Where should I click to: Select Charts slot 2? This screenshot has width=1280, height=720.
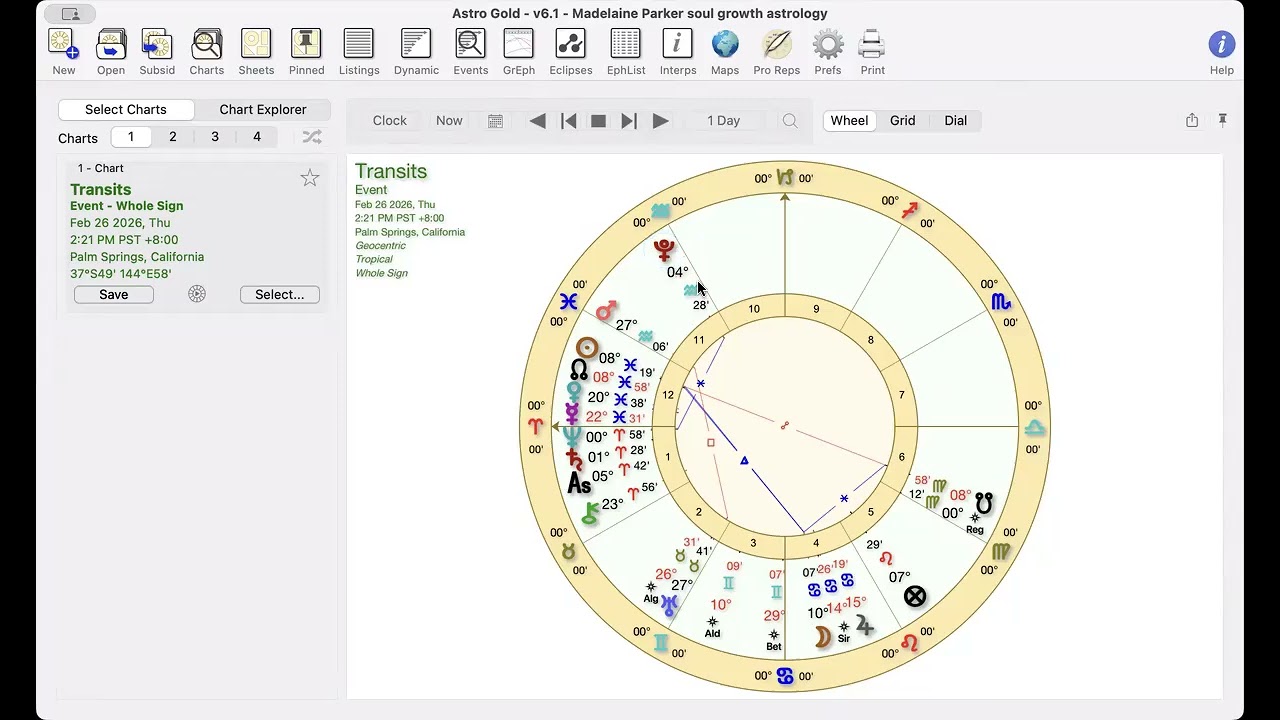173,137
